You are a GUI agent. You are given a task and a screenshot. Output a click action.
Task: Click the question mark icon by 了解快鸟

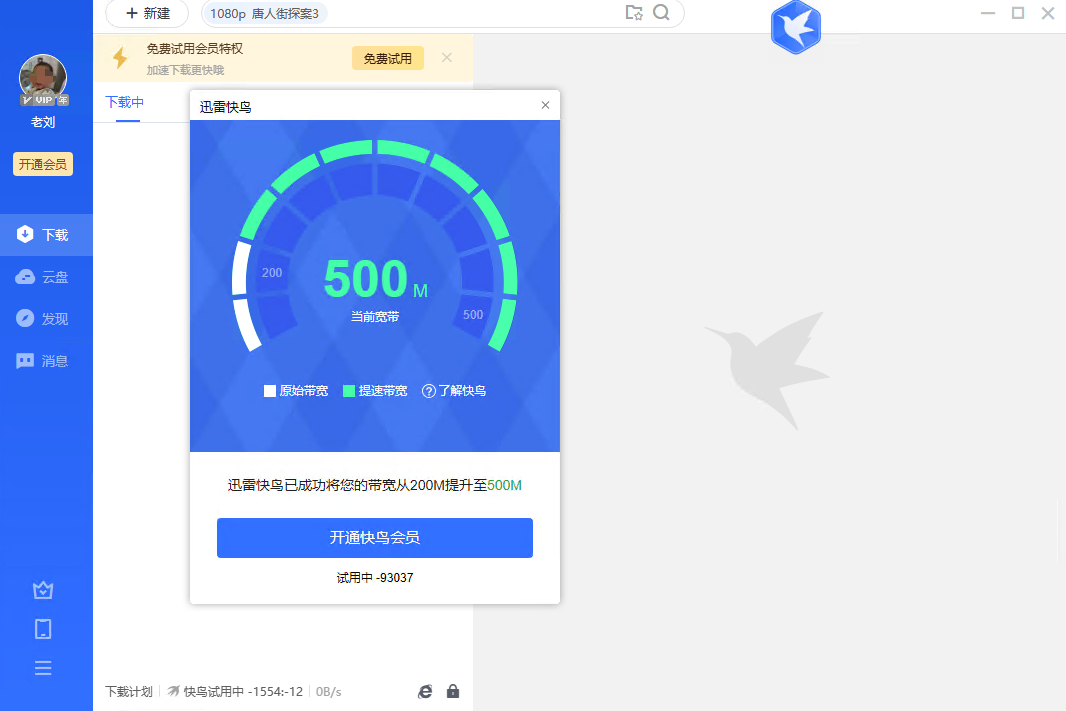(x=428, y=391)
